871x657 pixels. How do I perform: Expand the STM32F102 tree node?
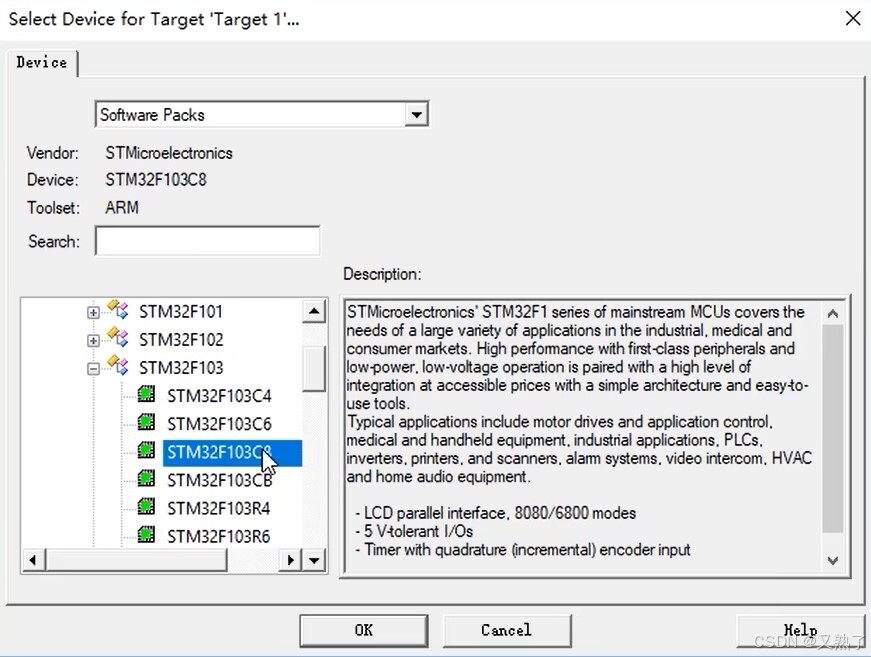[93, 340]
